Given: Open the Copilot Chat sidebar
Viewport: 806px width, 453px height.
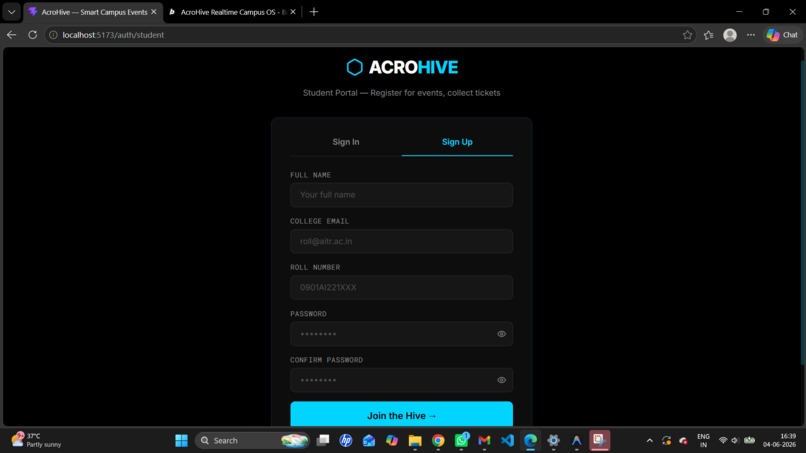Looking at the screenshot, I should [782, 35].
